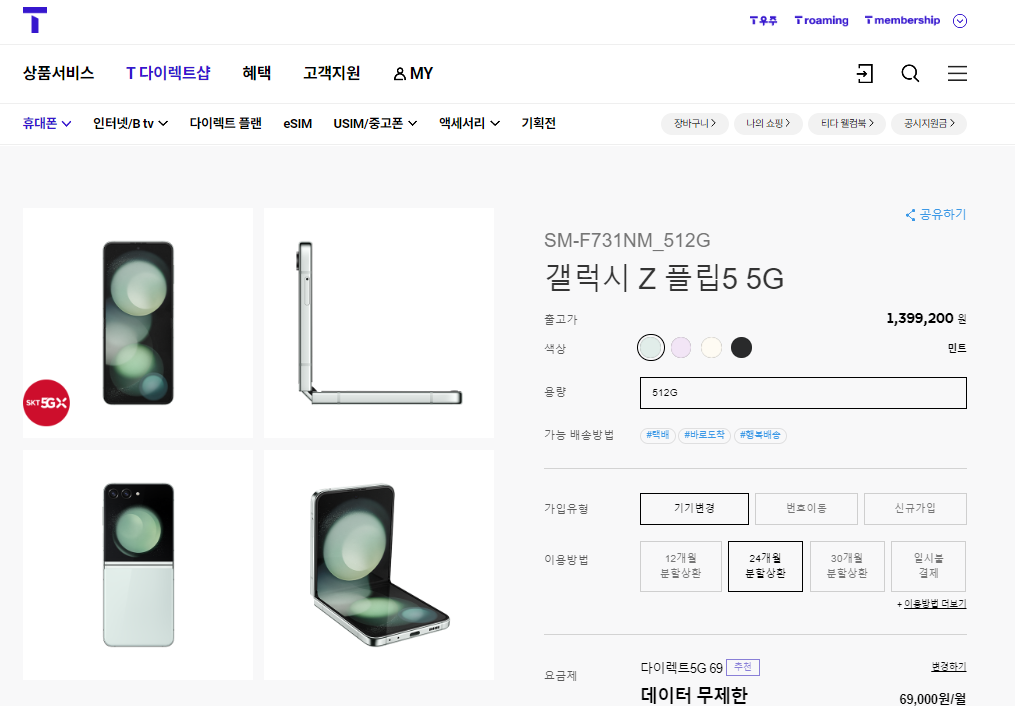Screen dimensions: 1015x706
Task: Click the 민트 color name label
Action: point(957,348)
